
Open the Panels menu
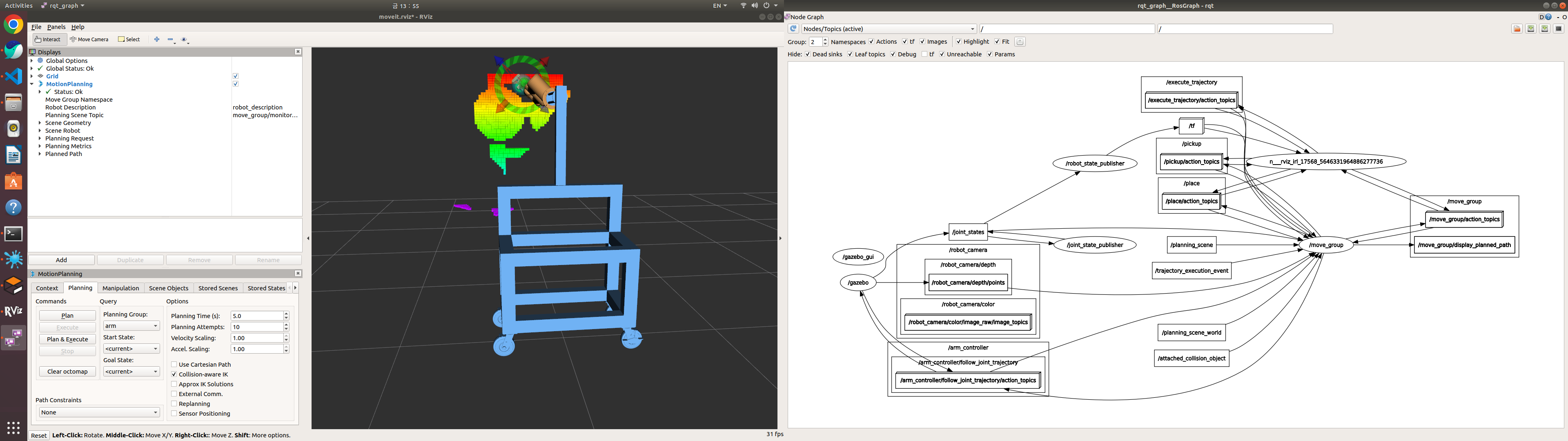pyautogui.click(x=56, y=27)
